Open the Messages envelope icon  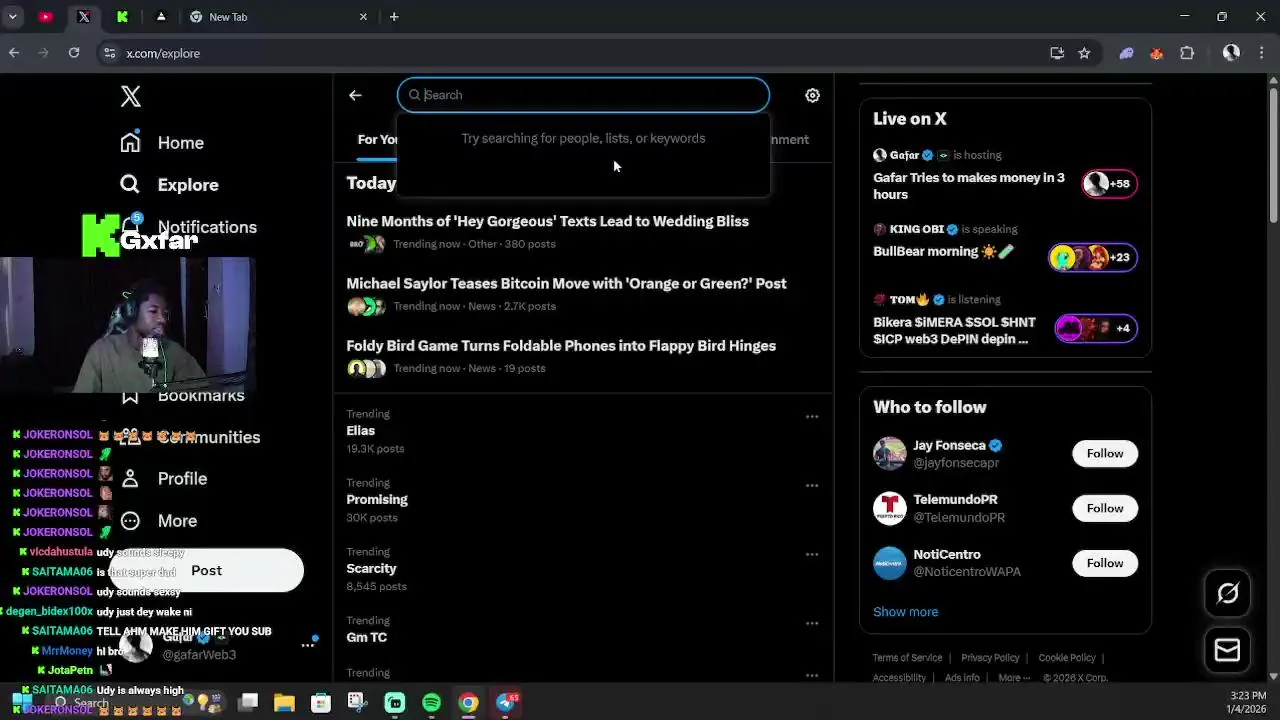1227,650
